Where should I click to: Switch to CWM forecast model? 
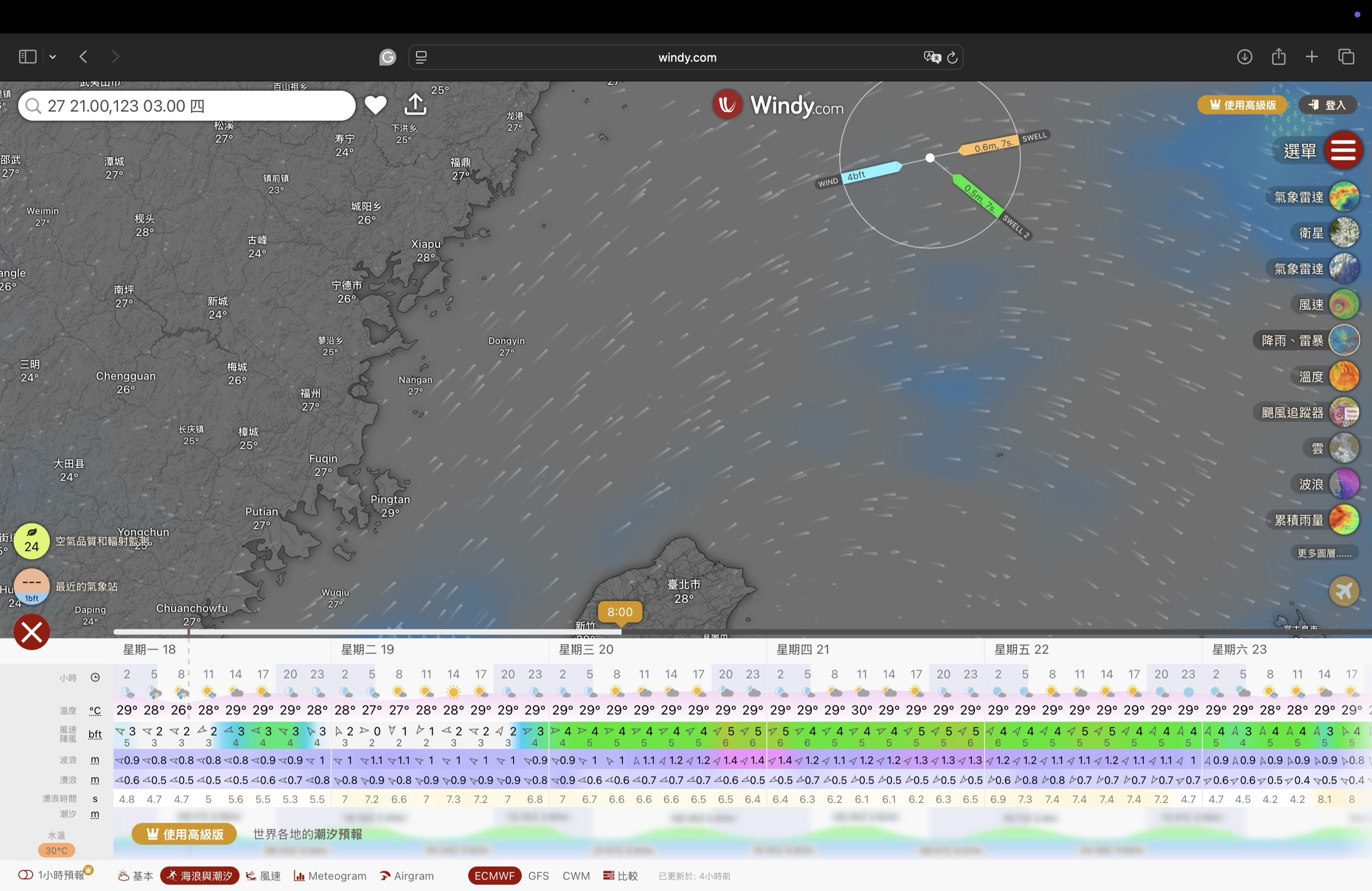[575, 875]
